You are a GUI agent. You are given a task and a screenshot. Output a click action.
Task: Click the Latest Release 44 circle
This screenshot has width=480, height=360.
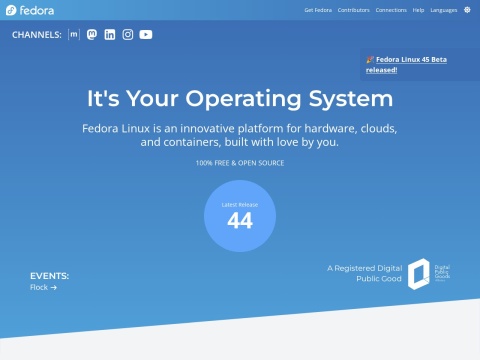tap(240, 216)
